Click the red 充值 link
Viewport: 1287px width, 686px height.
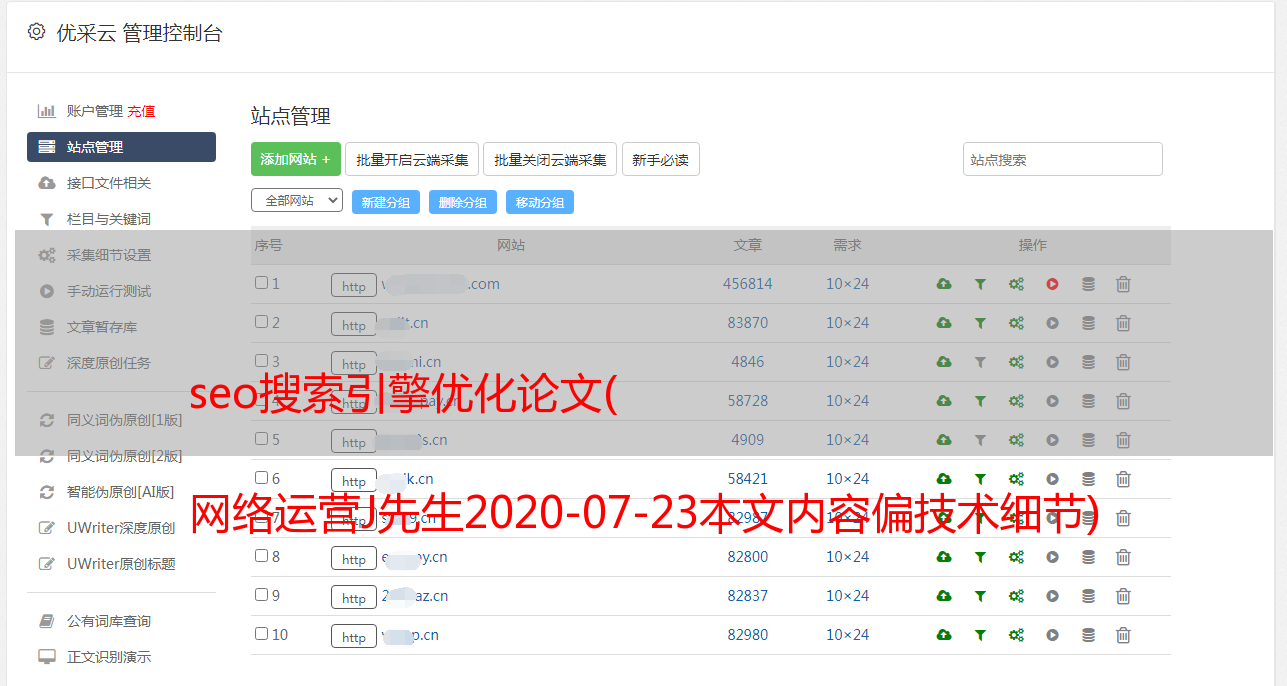[x=141, y=111]
